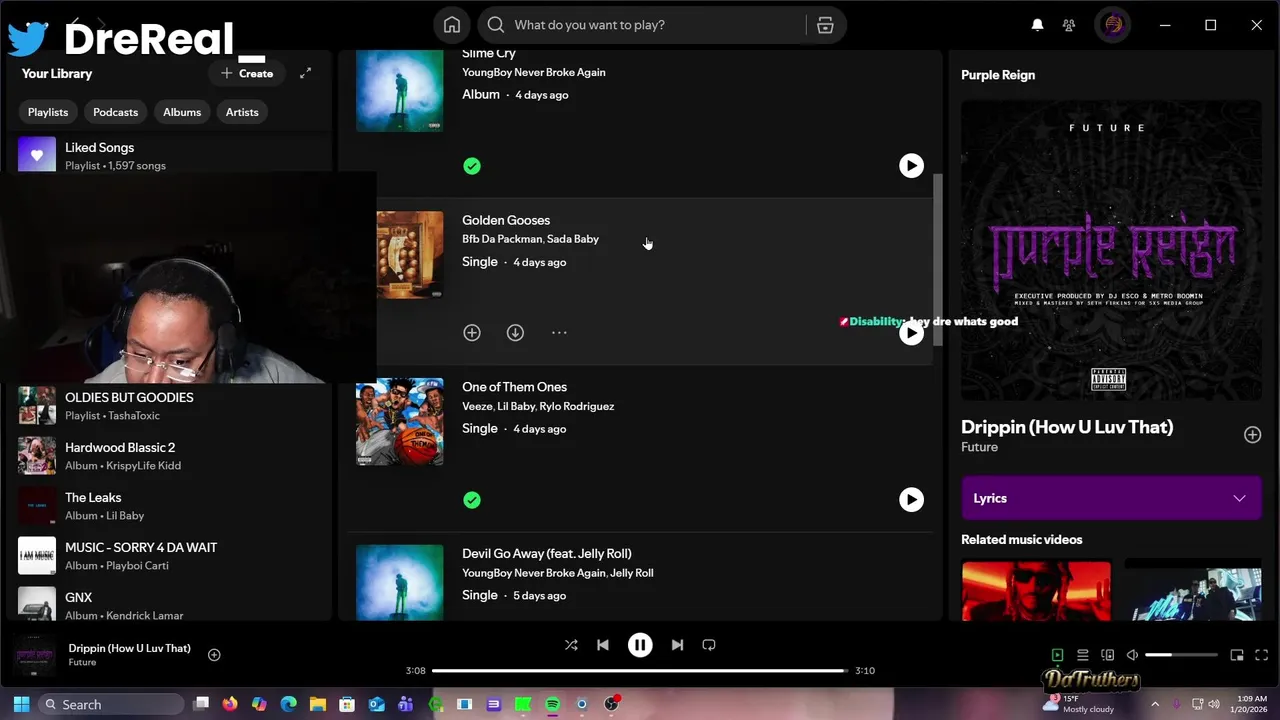The width and height of the screenshot is (1280, 720).
Task: Go to Spotify Home
Action: point(452,25)
